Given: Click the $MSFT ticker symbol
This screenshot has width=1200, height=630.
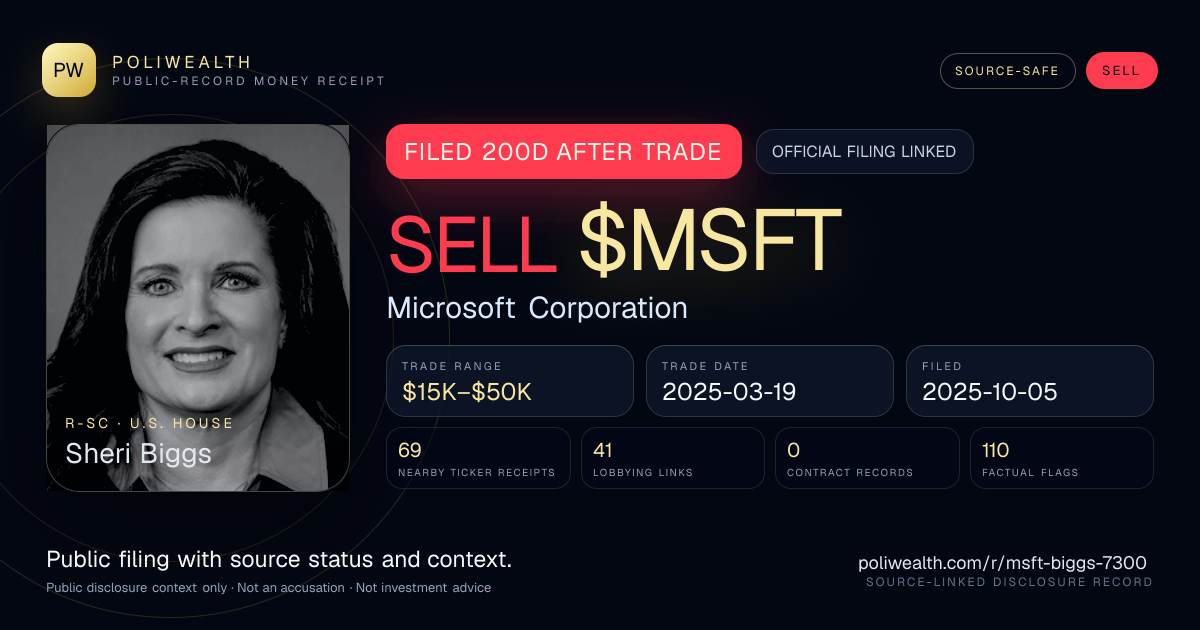Looking at the screenshot, I should [x=710, y=242].
